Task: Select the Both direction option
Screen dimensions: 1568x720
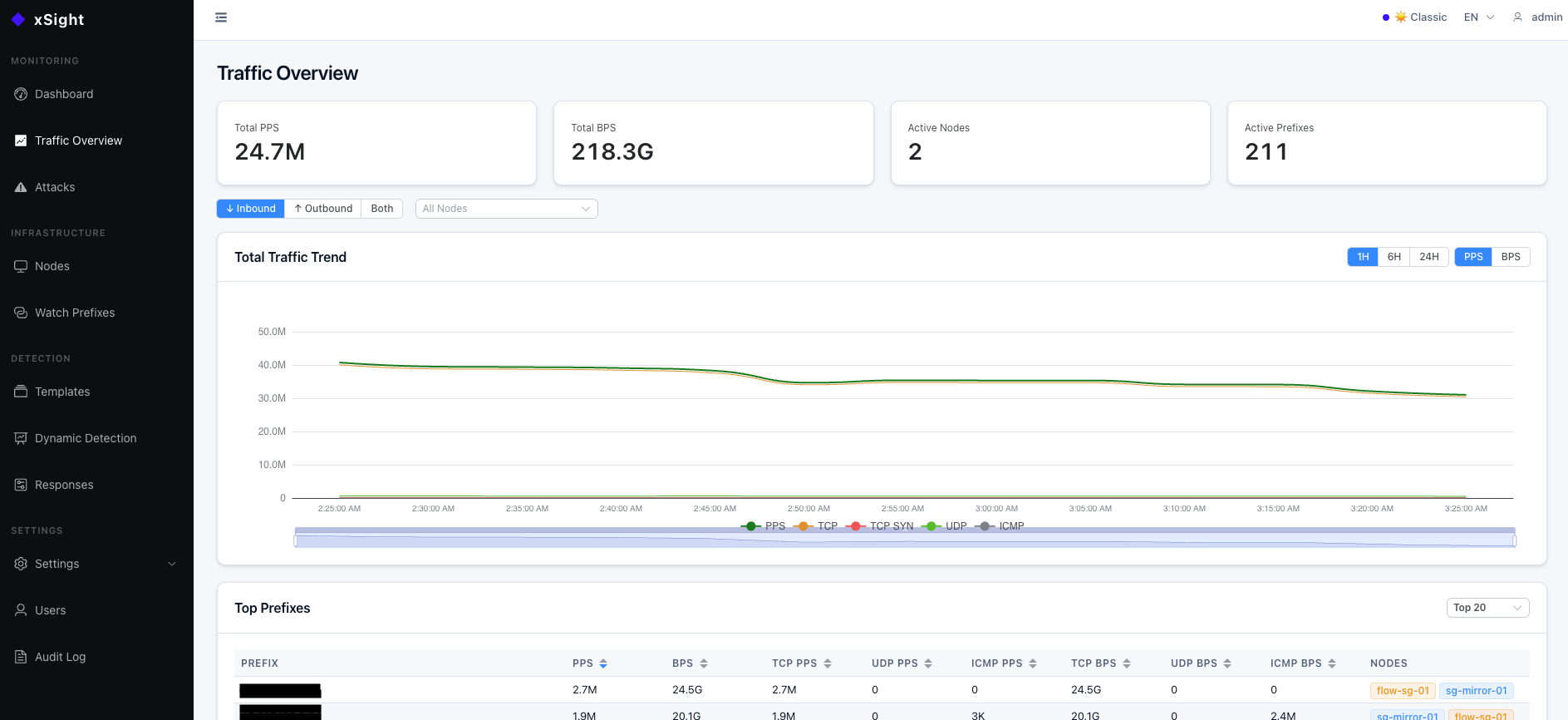Action: tap(382, 209)
